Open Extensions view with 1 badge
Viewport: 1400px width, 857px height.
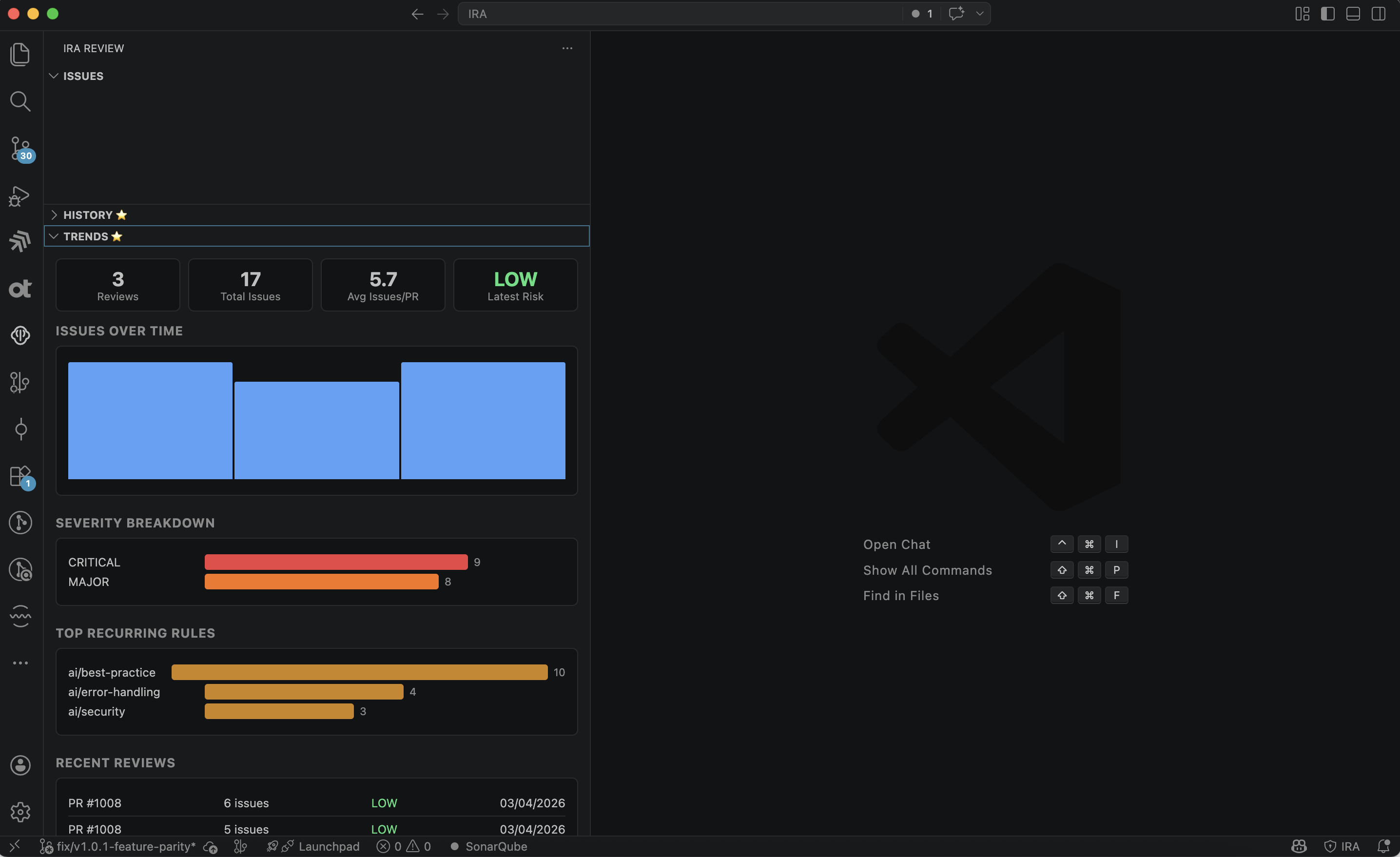(20, 476)
